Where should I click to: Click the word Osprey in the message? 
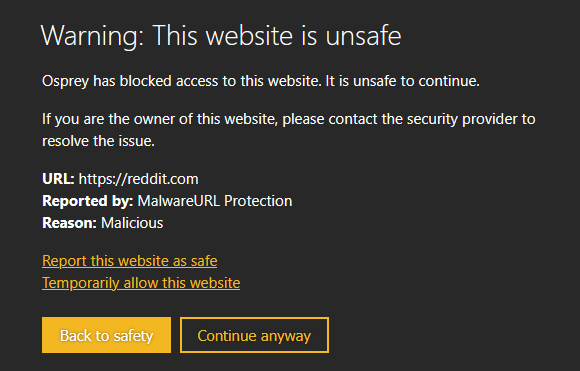[x=65, y=81]
